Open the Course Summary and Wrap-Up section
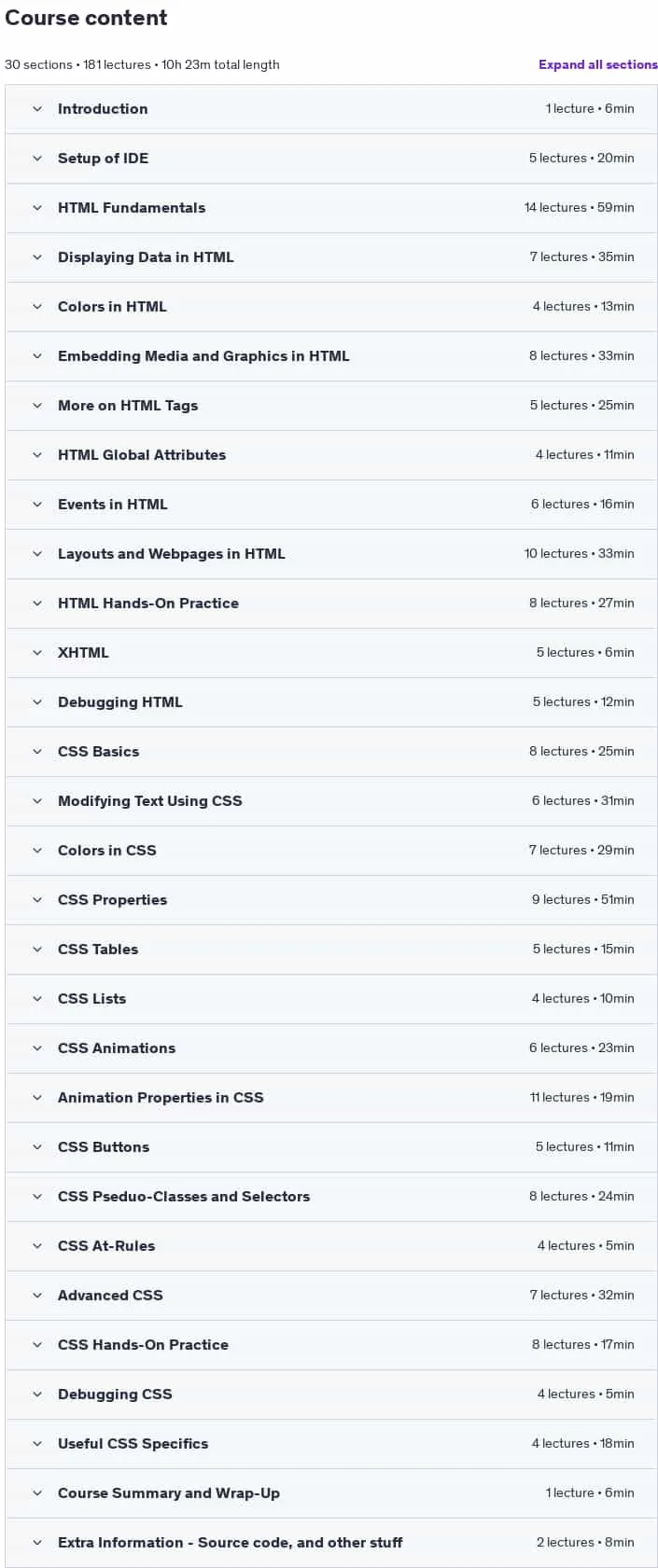The width and height of the screenshot is (658, 1568). (x=331, y=1493)
